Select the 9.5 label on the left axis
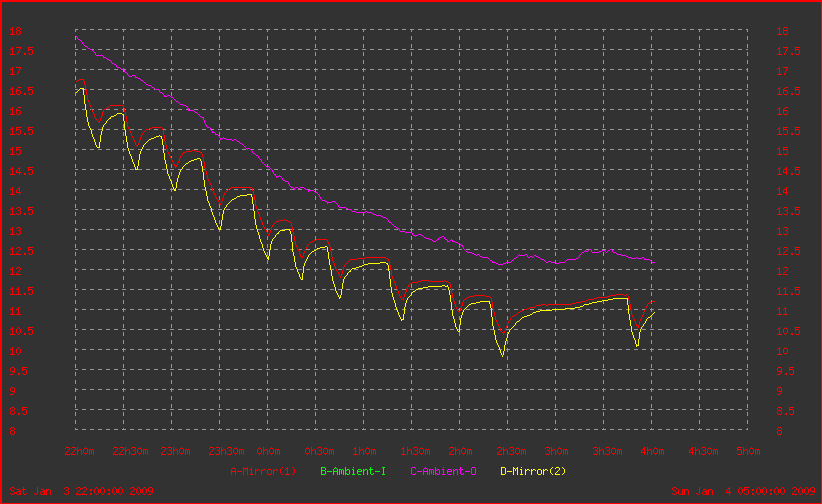822x504 pixels. coord(18,371)
